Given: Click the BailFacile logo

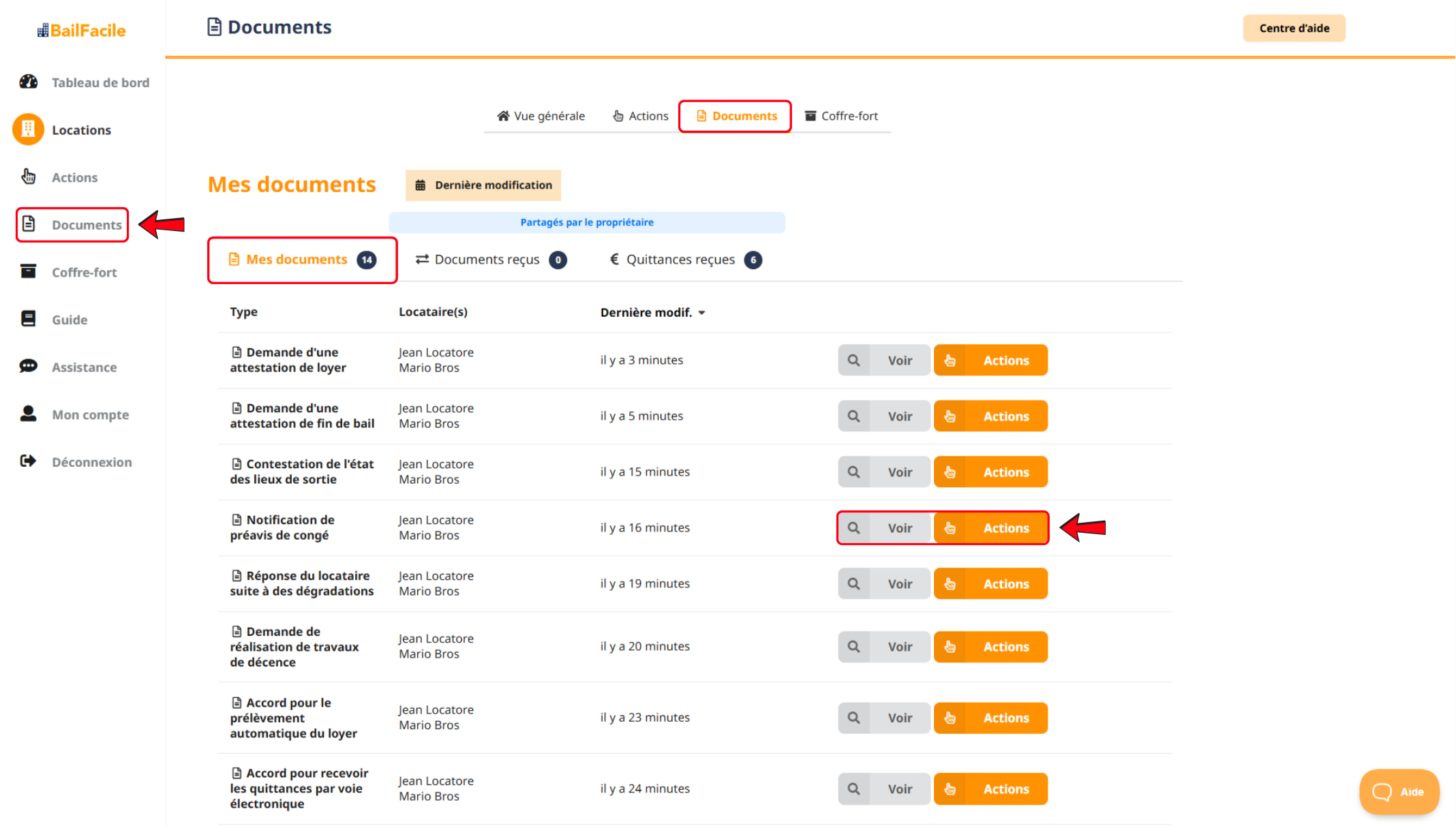Looking at the screenshot, I should click(x=81, y=30).
